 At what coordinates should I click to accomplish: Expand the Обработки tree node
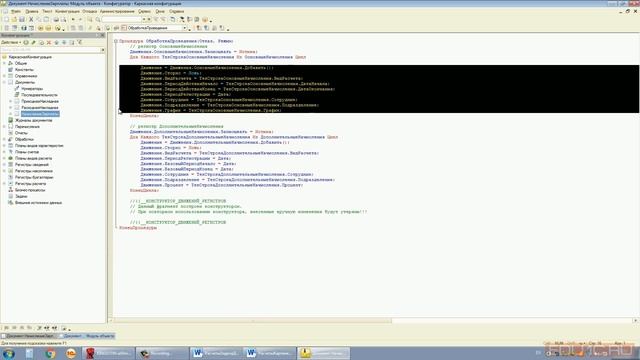pyautogui.click(x=4, y=139)
